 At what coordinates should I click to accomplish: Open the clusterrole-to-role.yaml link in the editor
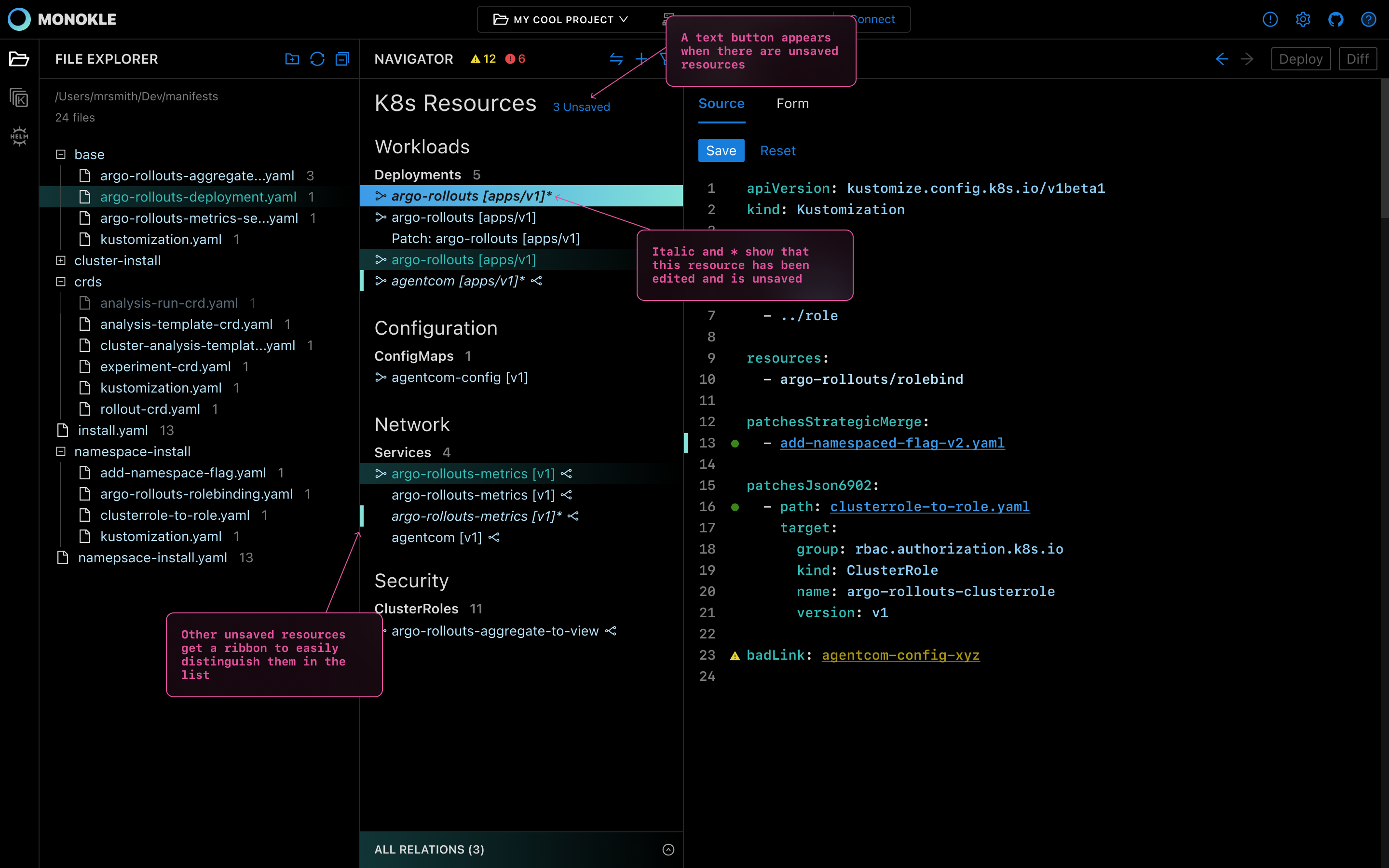(x=930, y=506)
